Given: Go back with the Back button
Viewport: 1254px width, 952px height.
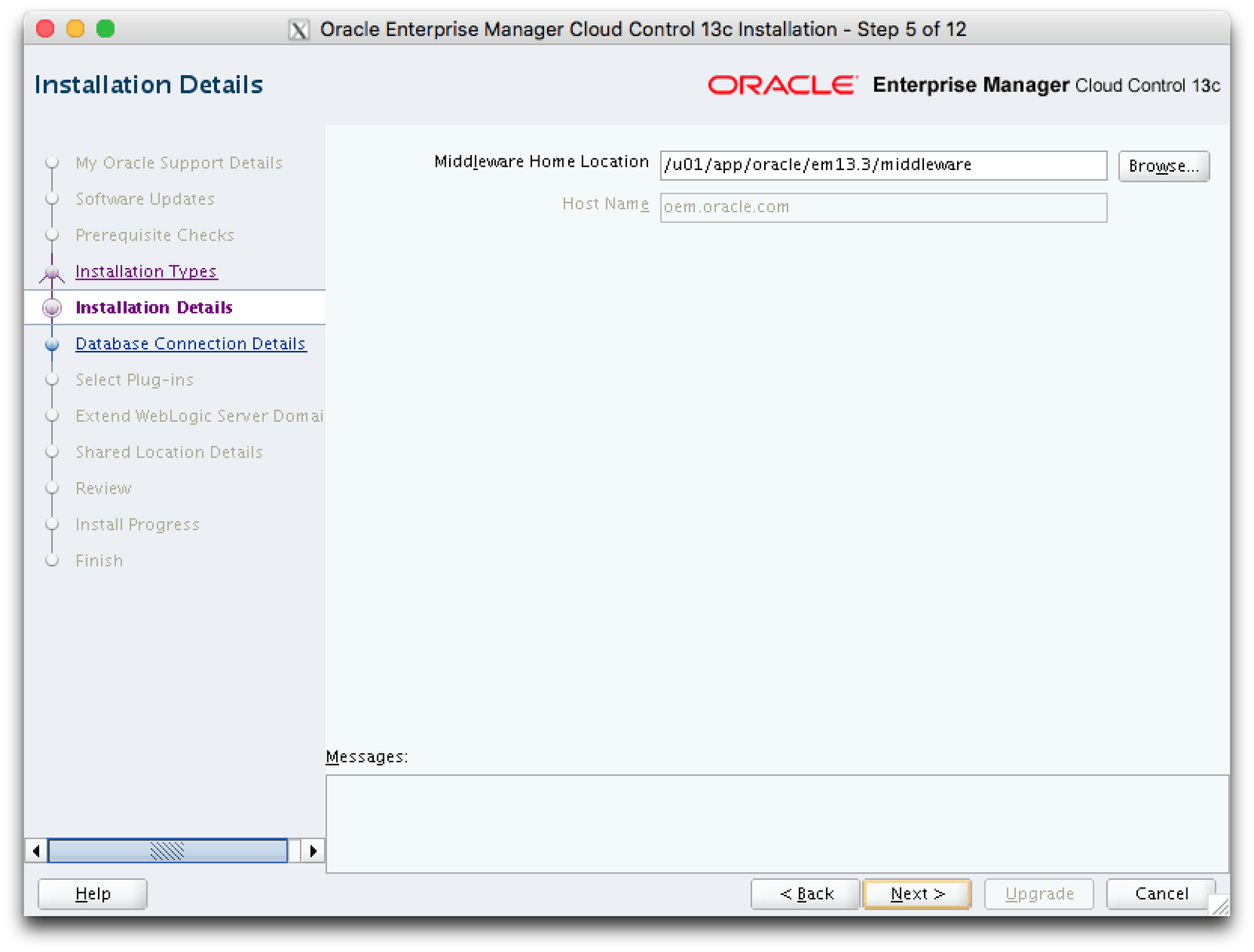Looking at the screenshot, I should click(x=806, y=894).
